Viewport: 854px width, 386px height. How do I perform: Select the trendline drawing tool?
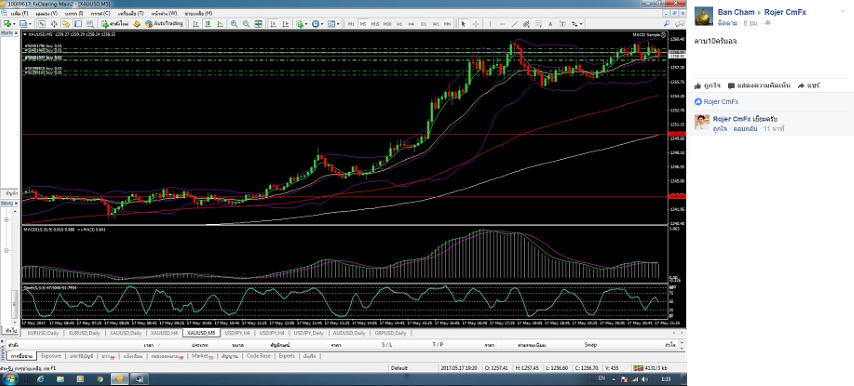coord(515,24)
